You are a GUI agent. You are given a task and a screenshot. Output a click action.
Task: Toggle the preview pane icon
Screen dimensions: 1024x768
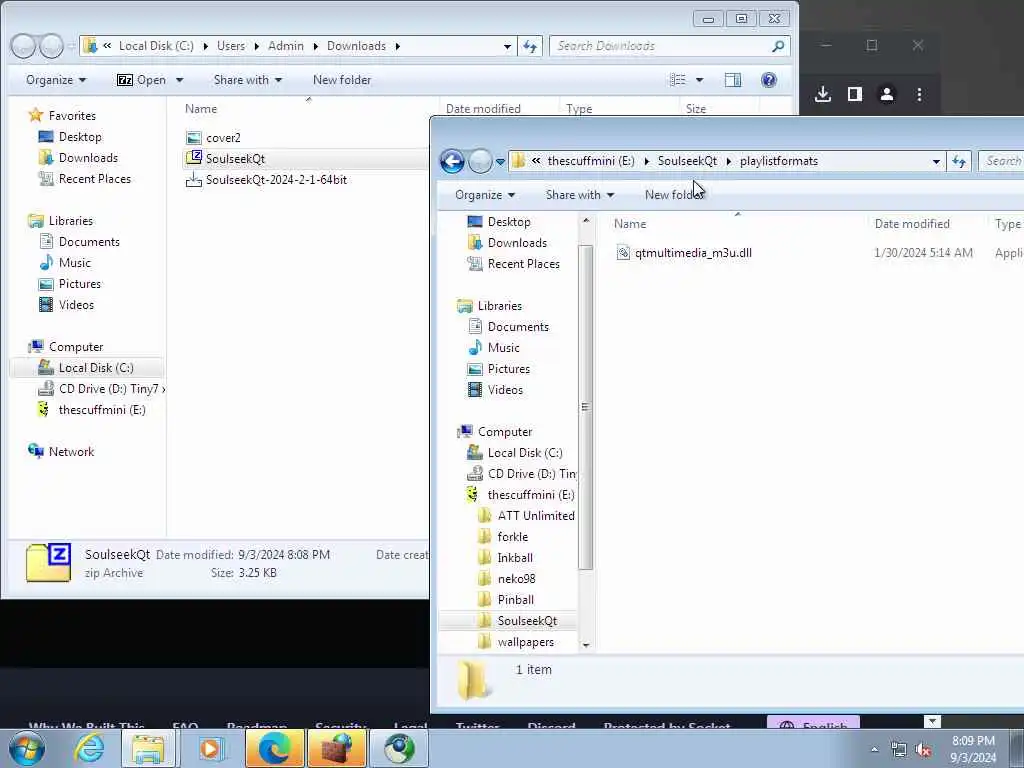[x=733, y=80]
